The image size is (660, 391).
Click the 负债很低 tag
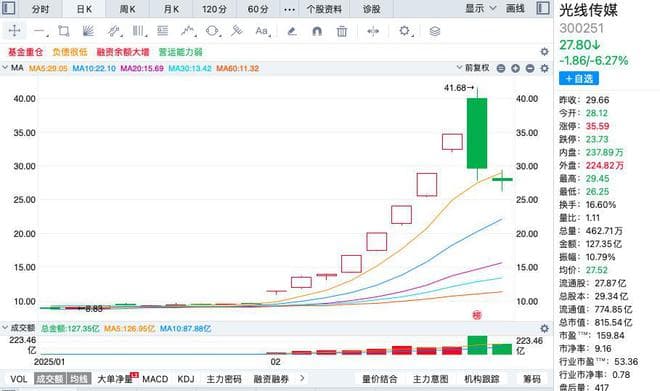tap(70, 52)
